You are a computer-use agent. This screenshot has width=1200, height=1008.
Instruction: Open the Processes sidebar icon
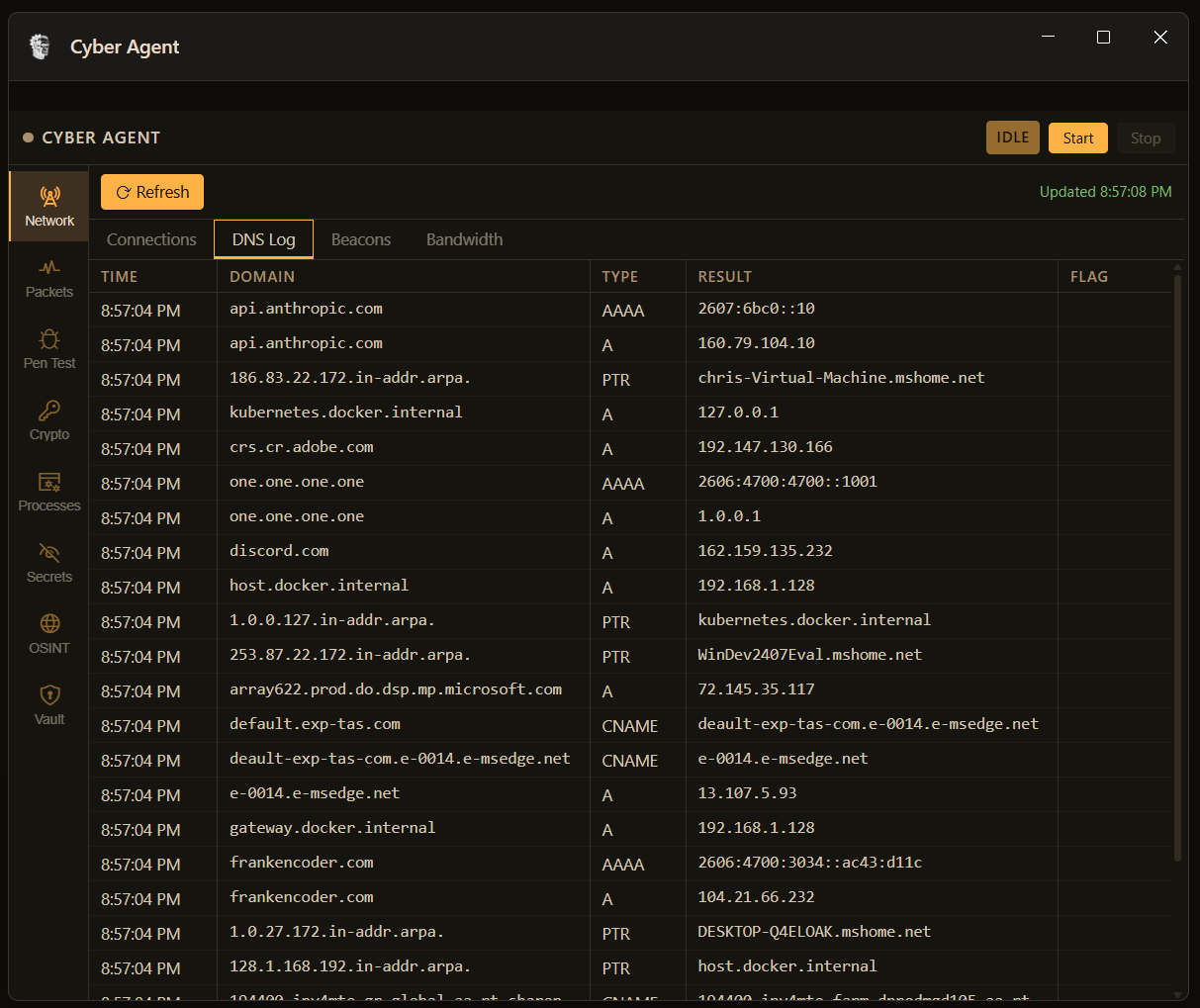click(49, 482)
